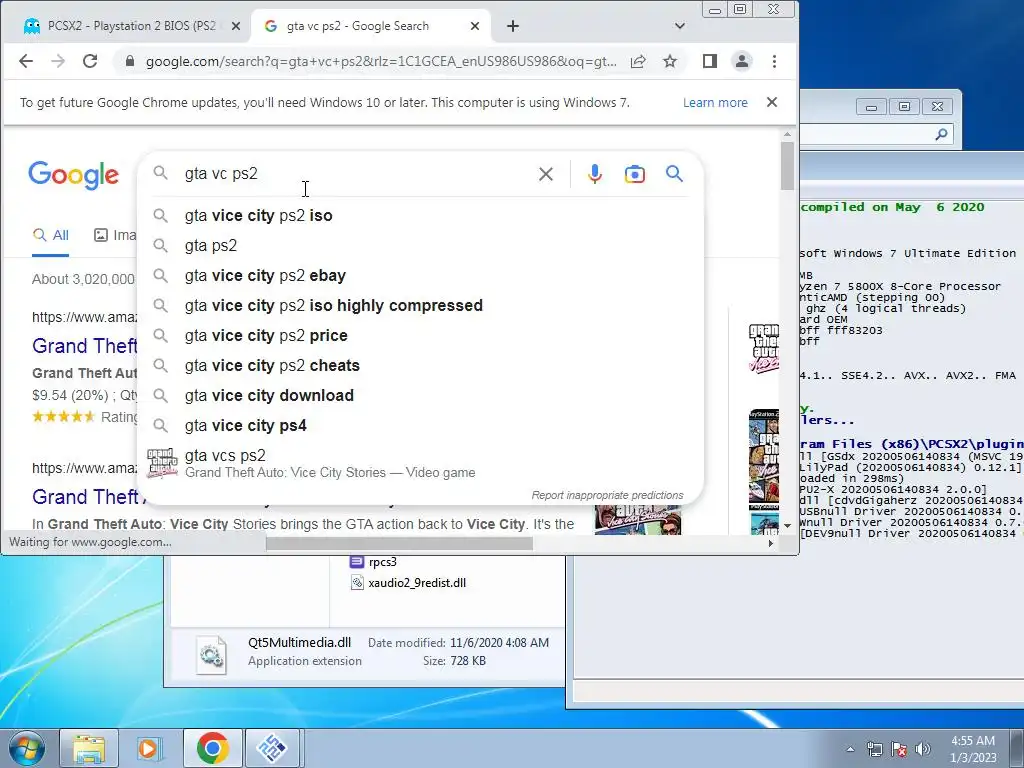Click the vertical scrollbar thumb in Chrome
The image size is (1024, 768).
click(788, 166)
